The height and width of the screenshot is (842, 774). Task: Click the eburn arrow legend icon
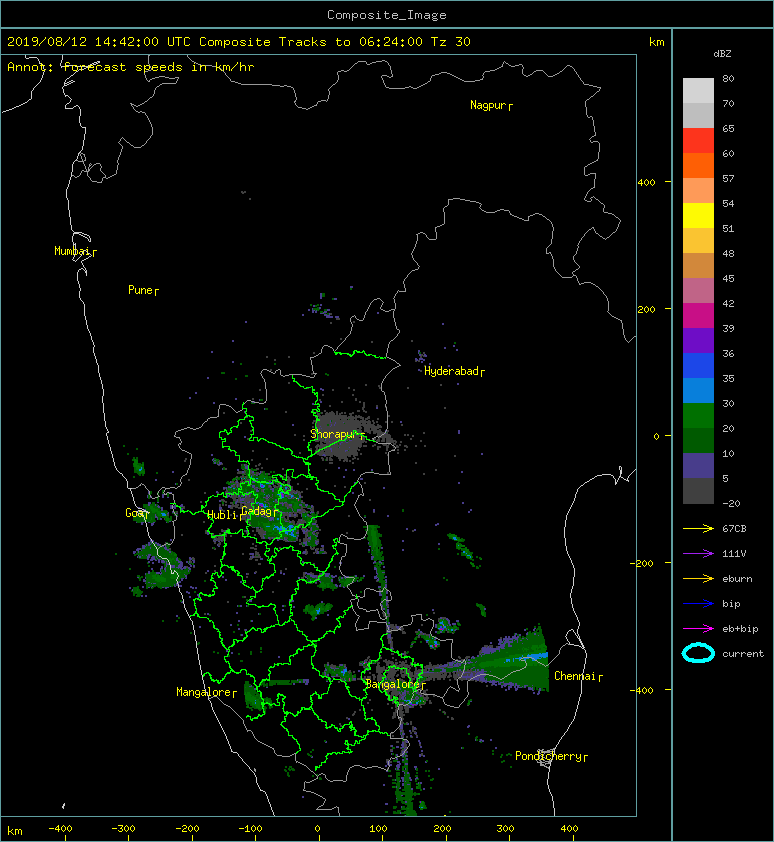click(x=698, y=578)
